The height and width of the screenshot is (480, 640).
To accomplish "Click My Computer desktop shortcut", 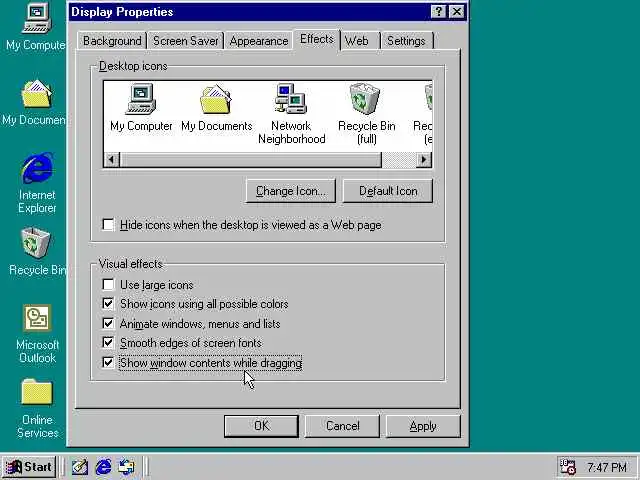I will 36,27.
